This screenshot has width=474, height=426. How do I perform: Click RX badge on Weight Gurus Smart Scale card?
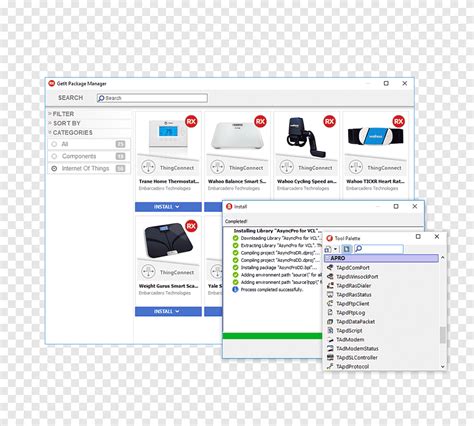tap(191, 226)
